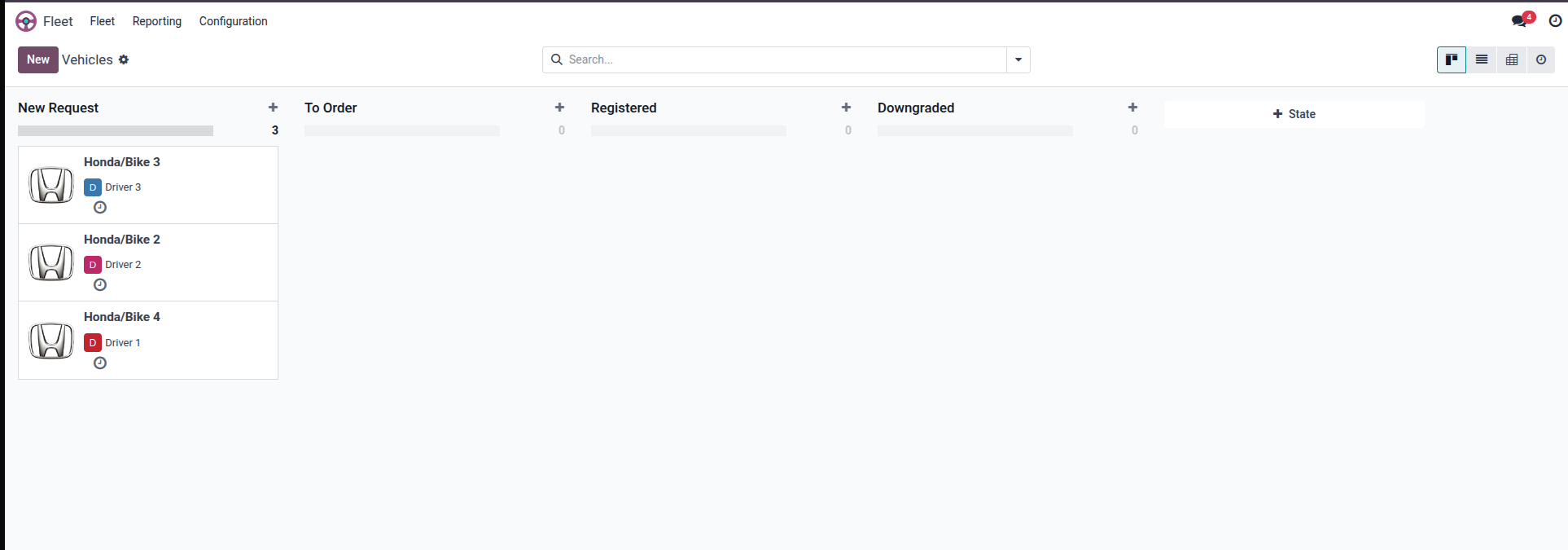Click Honda logo on Honda/Bike 4 card
Screen dimensions: 1568x550
click(x=51, y=341)
